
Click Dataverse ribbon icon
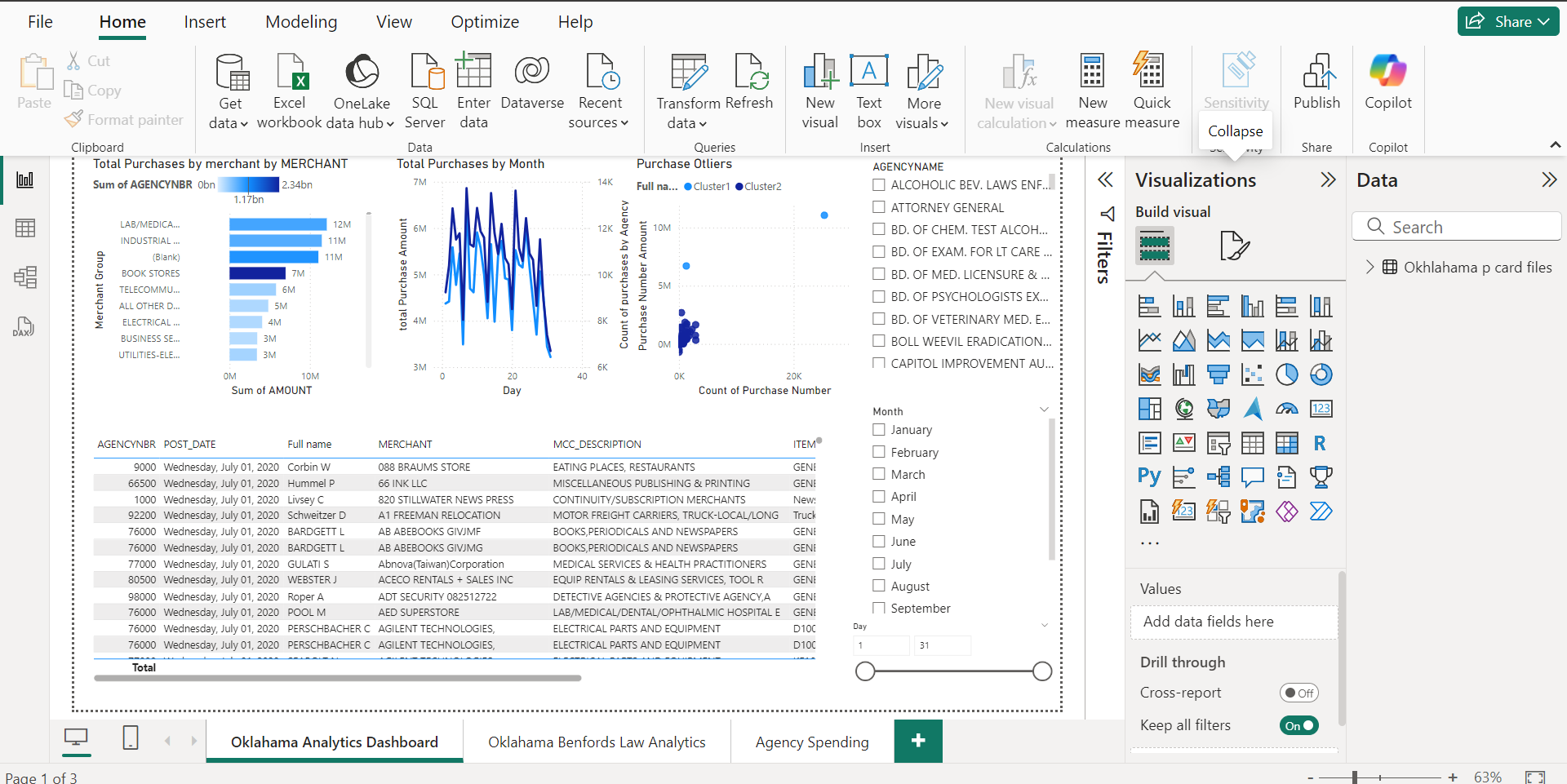click(532, 82)
